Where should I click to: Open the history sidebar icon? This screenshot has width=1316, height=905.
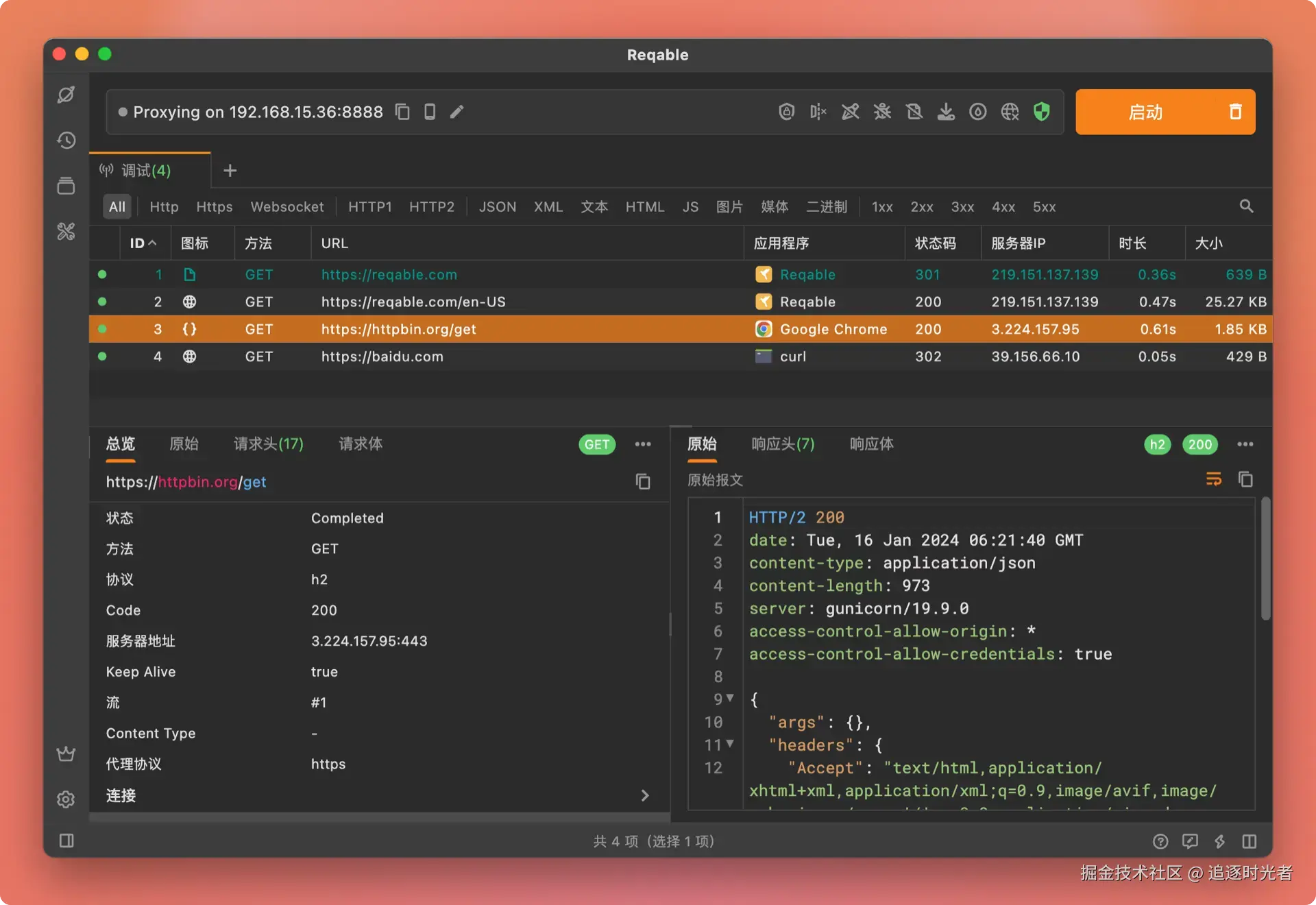point(66,141)
